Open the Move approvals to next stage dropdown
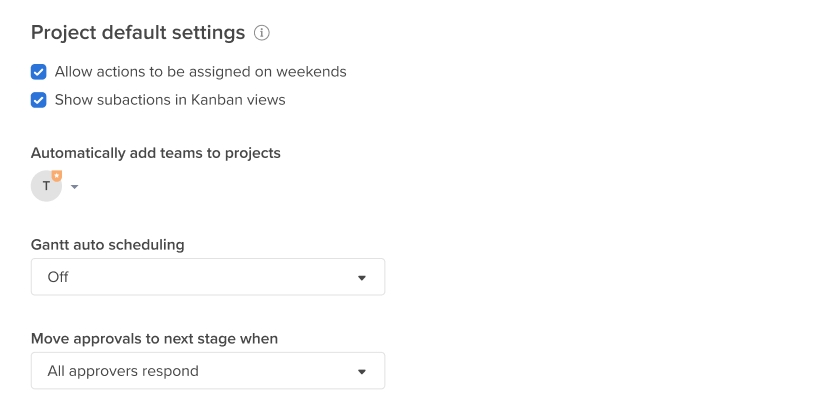The height and width of the screenshot is (416, 814). coord(208,371)
